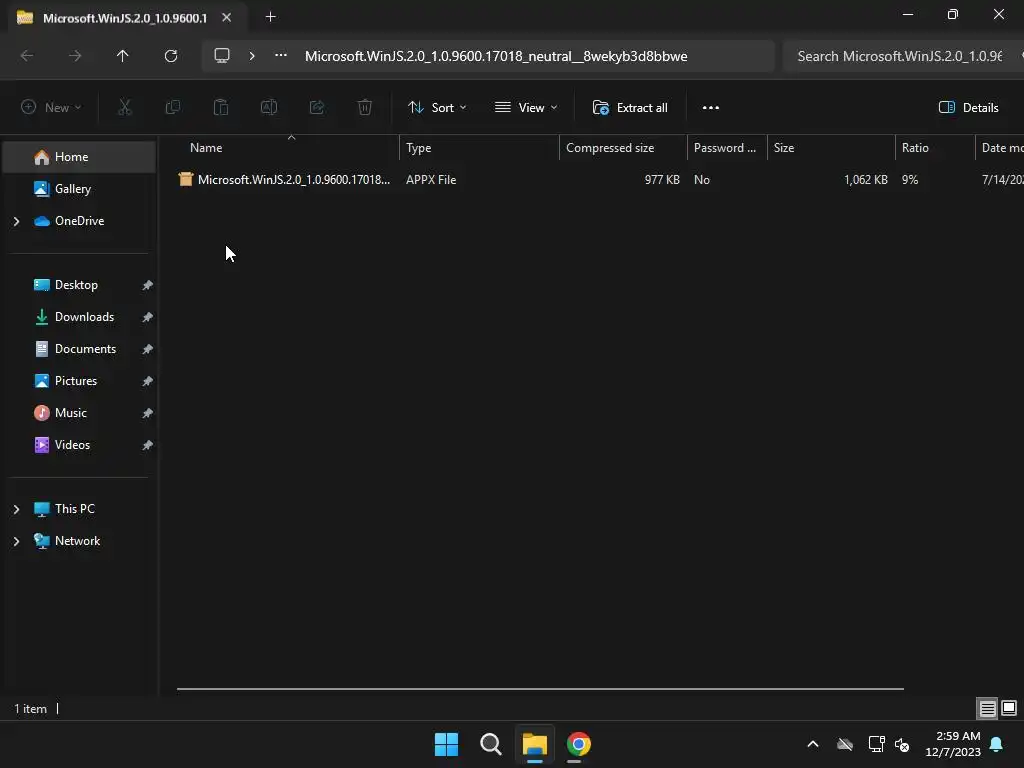
Task: Open the Windows Start menu
Action: 447,744
